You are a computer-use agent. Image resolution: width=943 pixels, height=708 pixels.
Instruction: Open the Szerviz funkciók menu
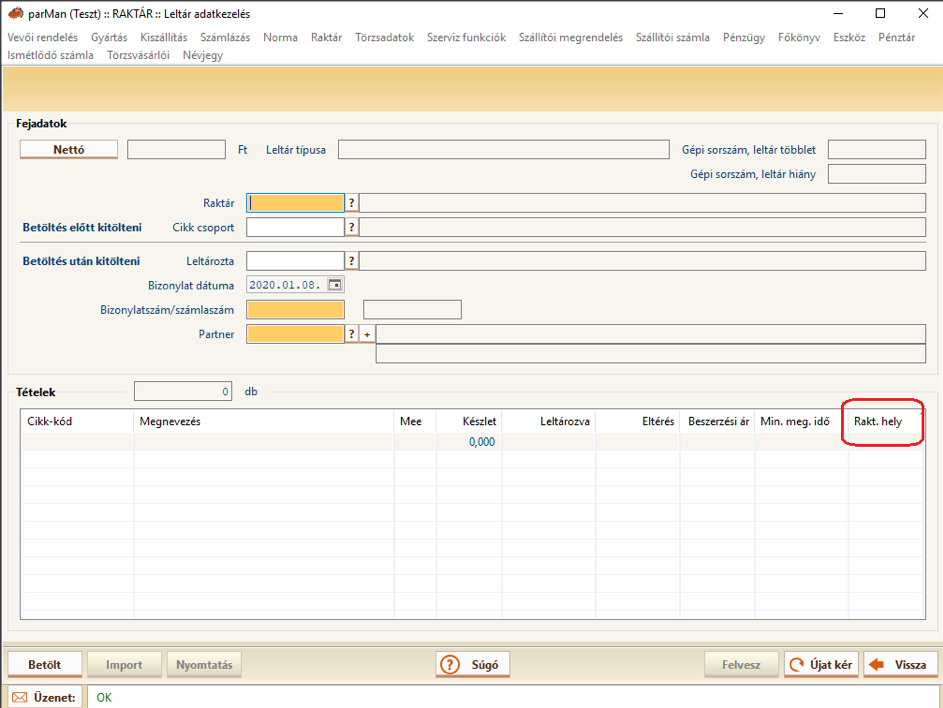[467, 37]
